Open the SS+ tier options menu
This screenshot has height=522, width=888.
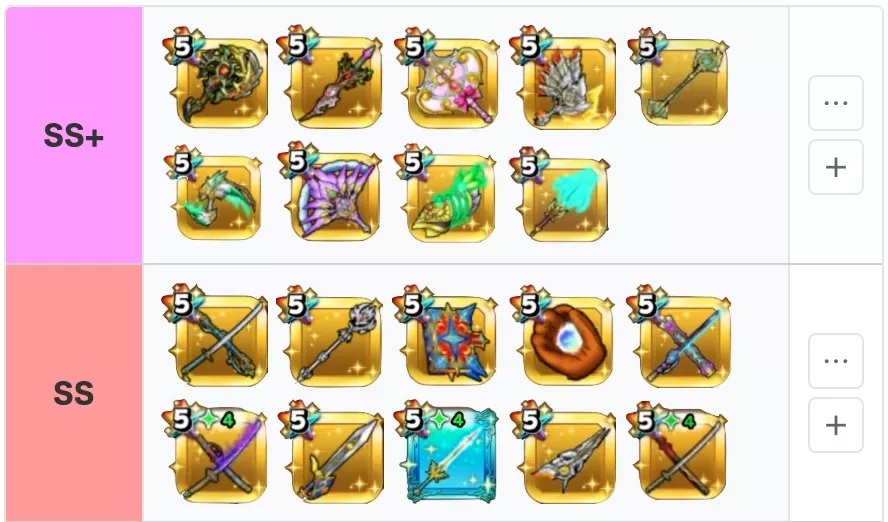[835, 103]
